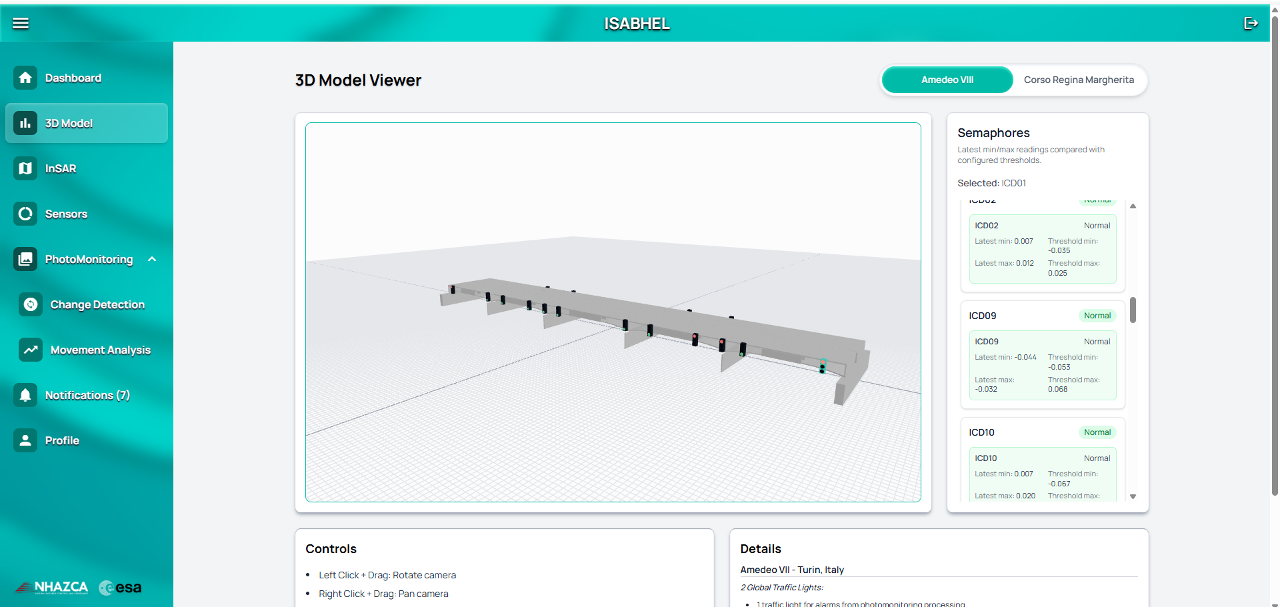
Task: Open the 3D Model menu item
Action: click(x=86, y=123)
